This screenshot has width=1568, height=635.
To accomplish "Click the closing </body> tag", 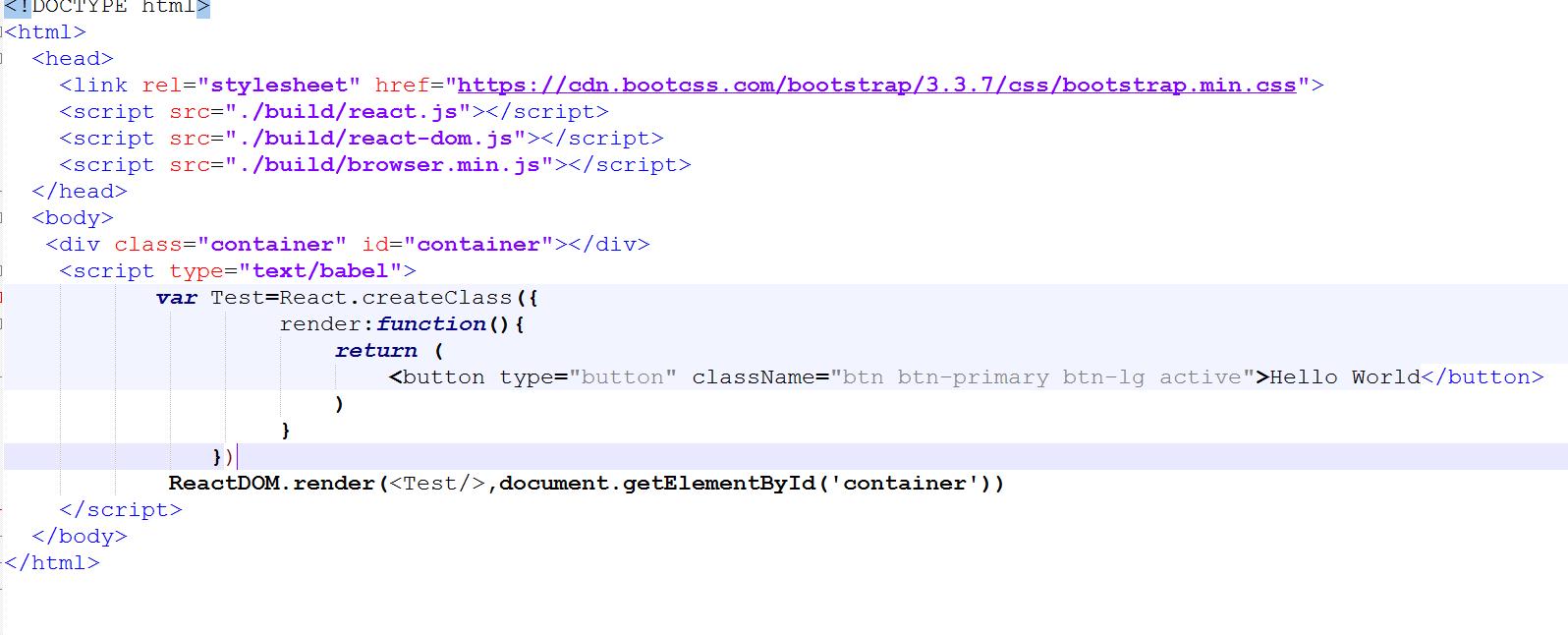I will pos(80,537).
